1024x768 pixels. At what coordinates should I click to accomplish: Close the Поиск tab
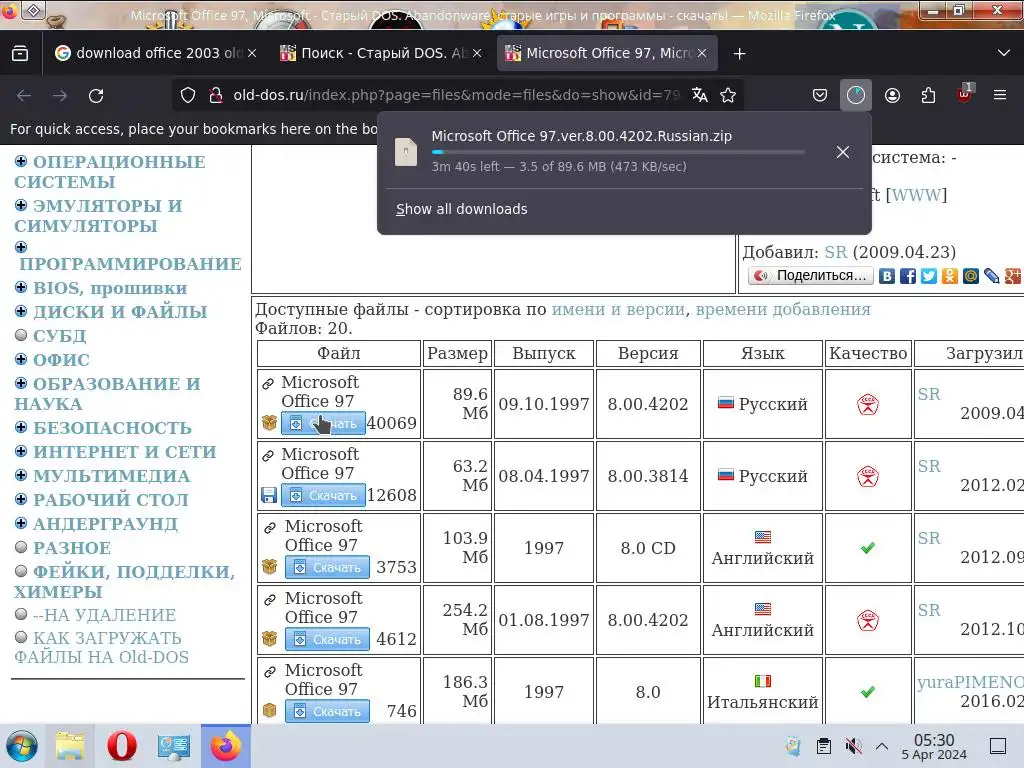coord(477,53)
